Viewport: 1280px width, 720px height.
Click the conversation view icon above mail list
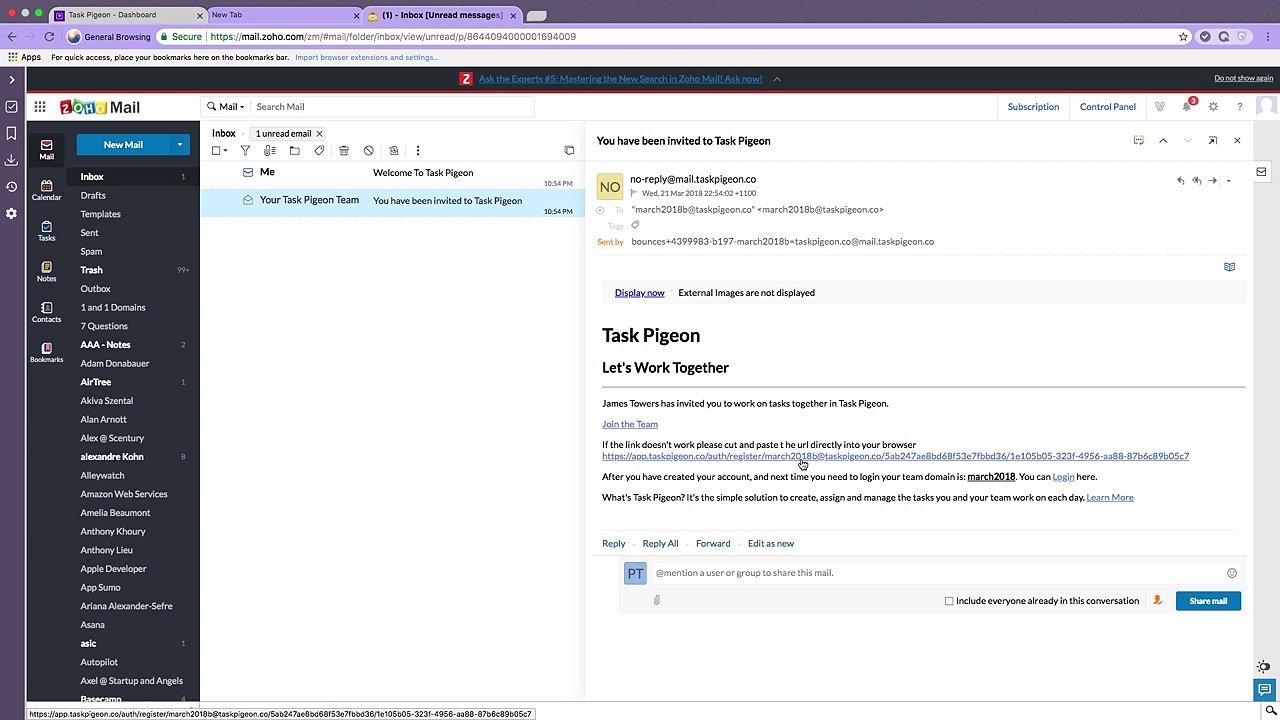click(569, 150)
